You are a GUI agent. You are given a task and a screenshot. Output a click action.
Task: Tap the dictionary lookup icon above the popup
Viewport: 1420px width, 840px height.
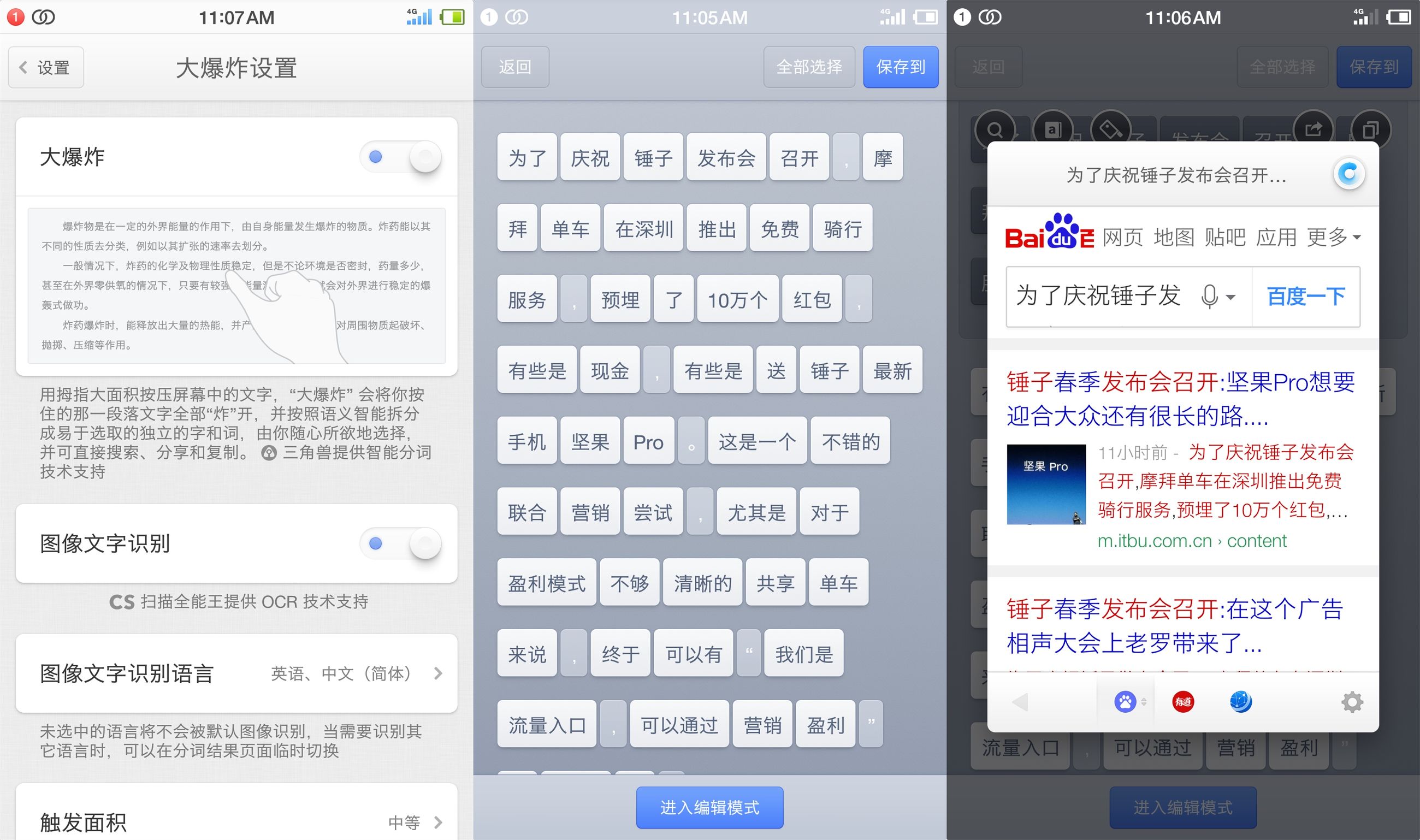[1052, 130]
